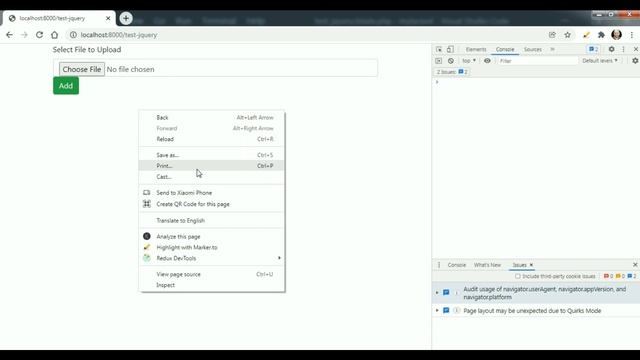Expand the Redux DevTools submenu

click(x=212, y=258)
